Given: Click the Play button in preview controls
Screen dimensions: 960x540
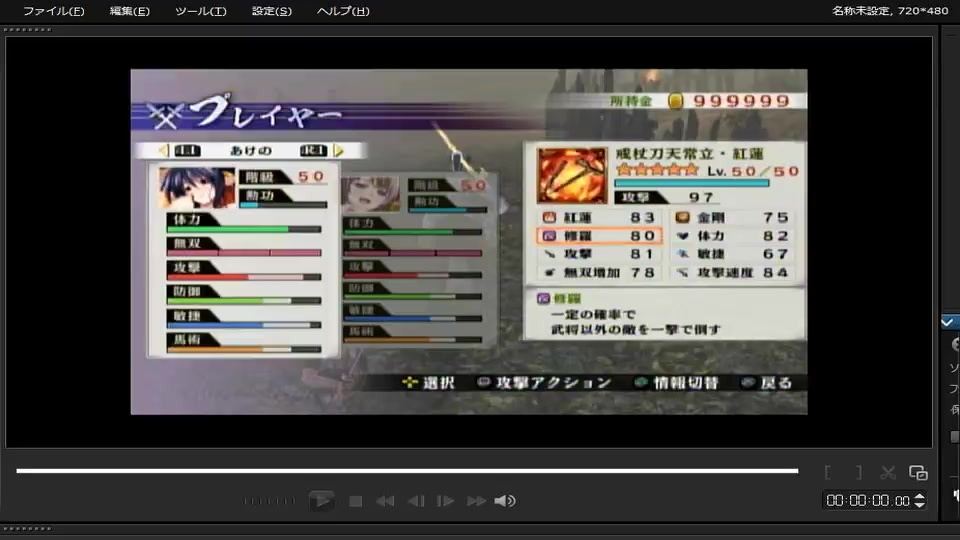Looking at the screenshot, I should pyautogui.click(x=321, y=501).
